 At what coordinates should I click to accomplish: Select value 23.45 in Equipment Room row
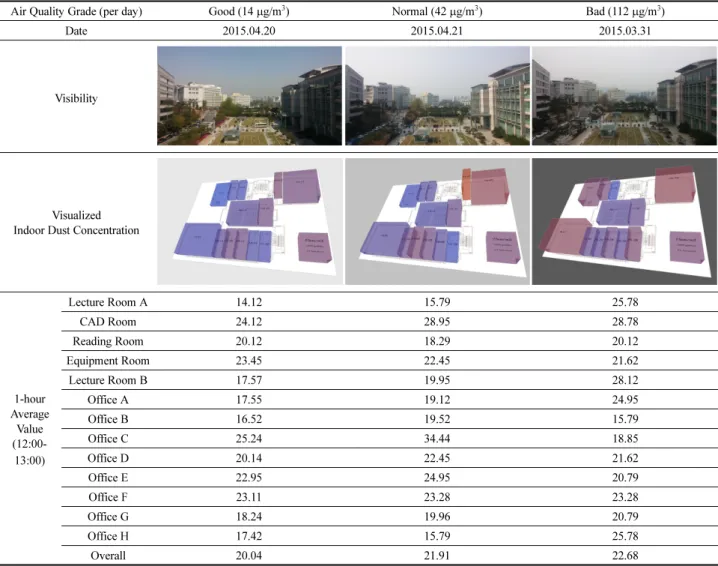(249, 361)
